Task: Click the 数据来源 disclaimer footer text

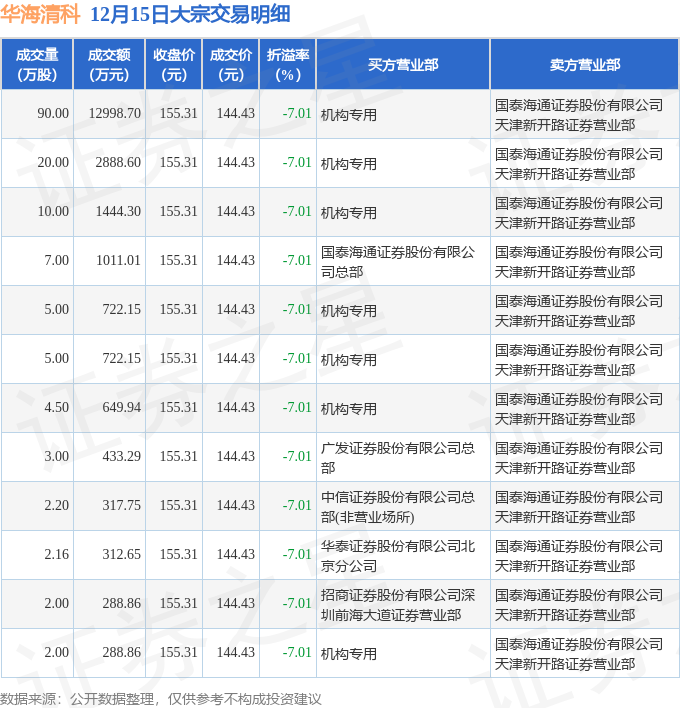Action: (161, 699)
